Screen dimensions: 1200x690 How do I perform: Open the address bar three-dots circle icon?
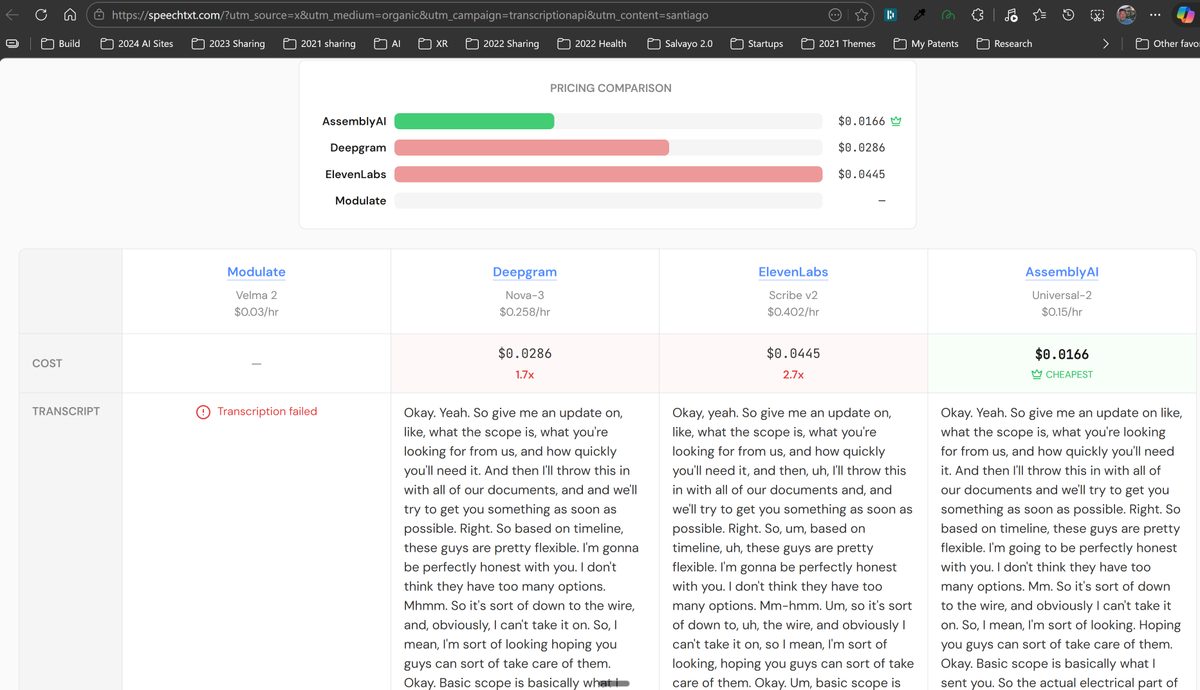(x=835, y=15)
